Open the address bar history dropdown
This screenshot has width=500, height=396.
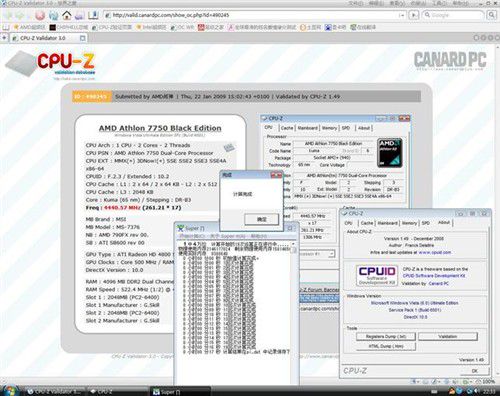tap(402, 15)
